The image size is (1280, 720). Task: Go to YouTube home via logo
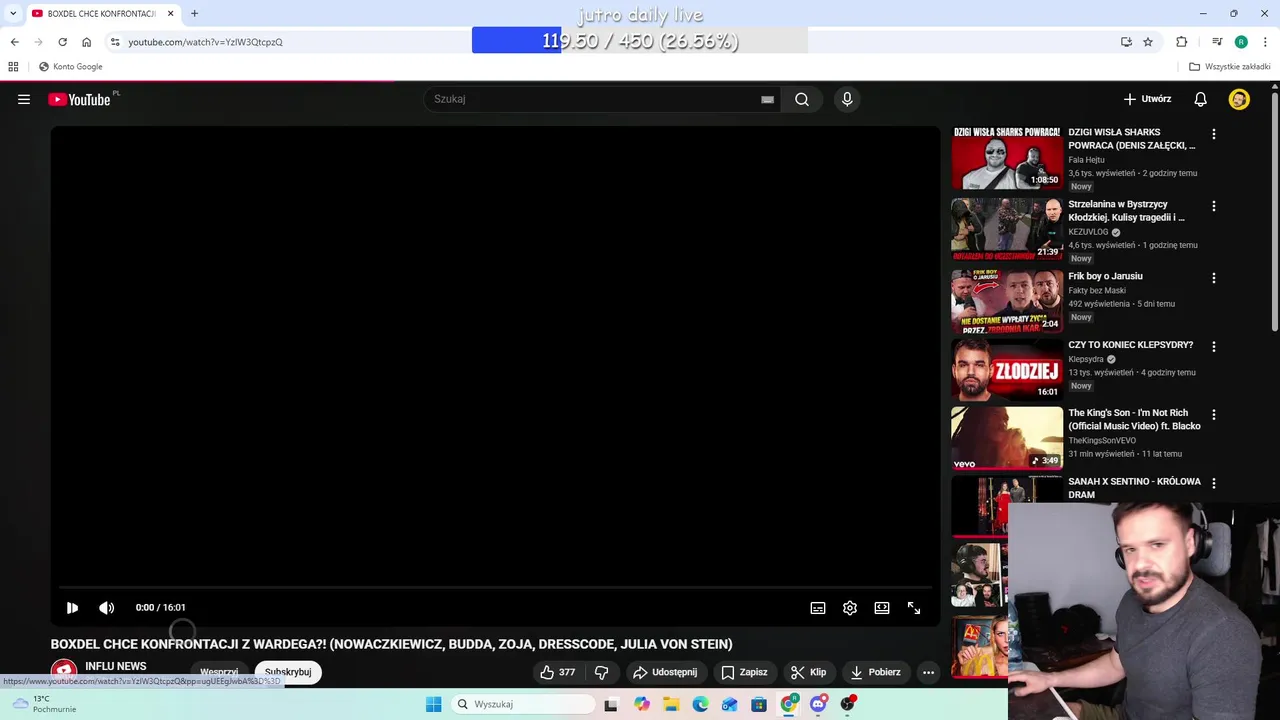click(x=79, y=99)
